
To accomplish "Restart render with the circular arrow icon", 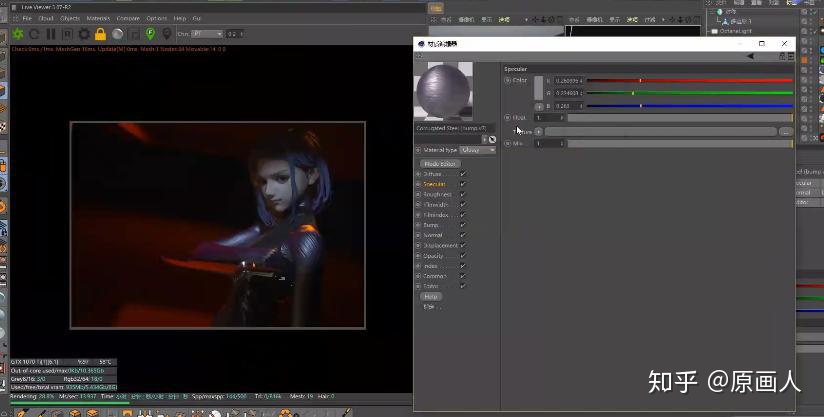I will pyautogui.click(x=34, y=34).
